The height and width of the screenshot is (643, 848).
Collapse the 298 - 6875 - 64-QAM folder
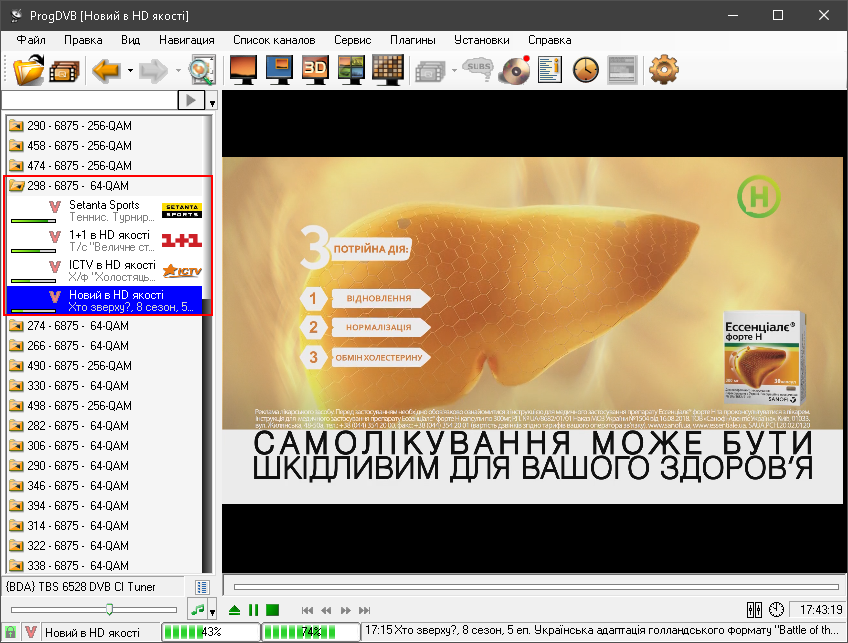coord(16,186)
